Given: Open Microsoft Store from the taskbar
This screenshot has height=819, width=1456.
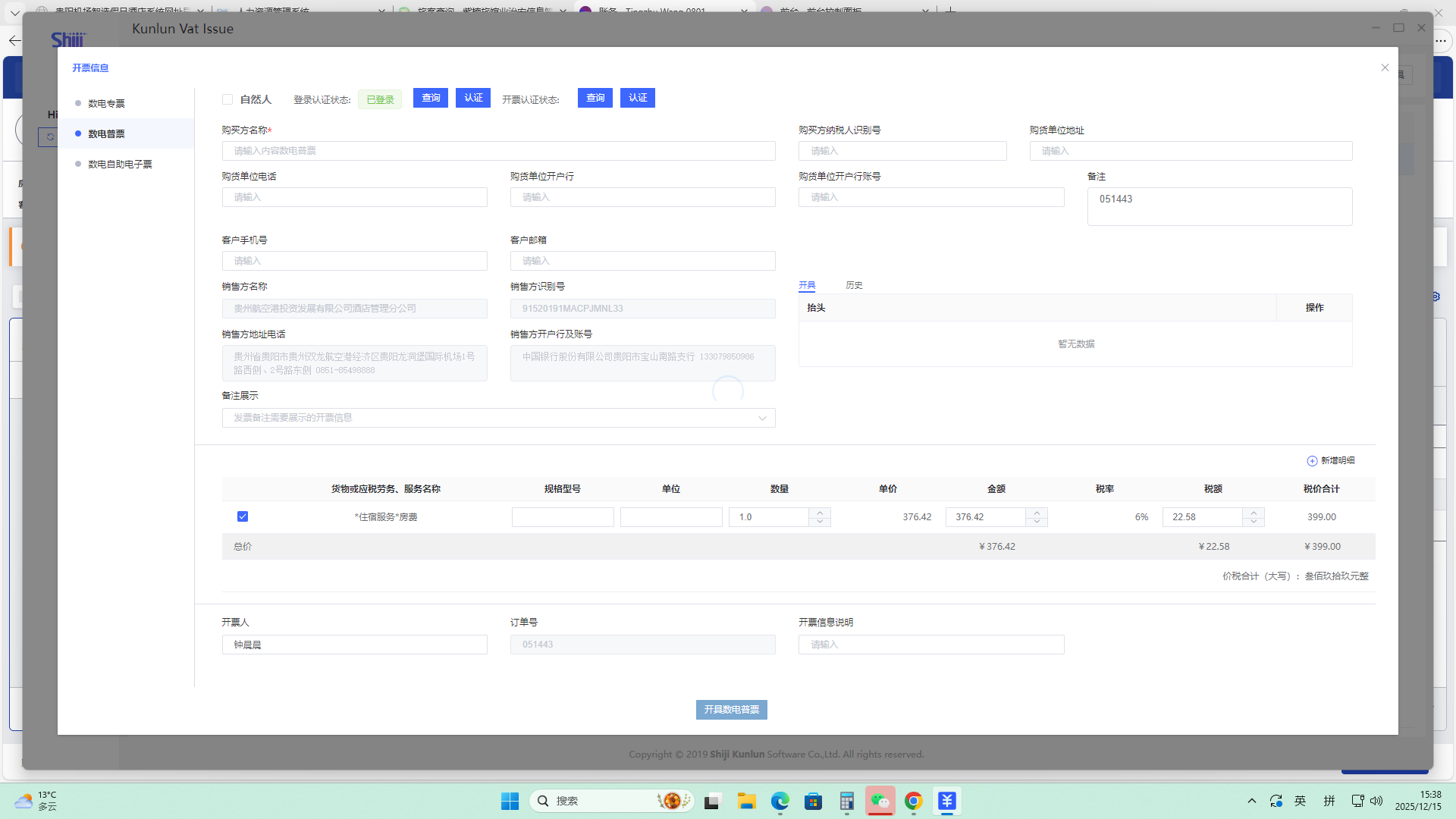Looking at the screenshot, I should tap(813, 801).
